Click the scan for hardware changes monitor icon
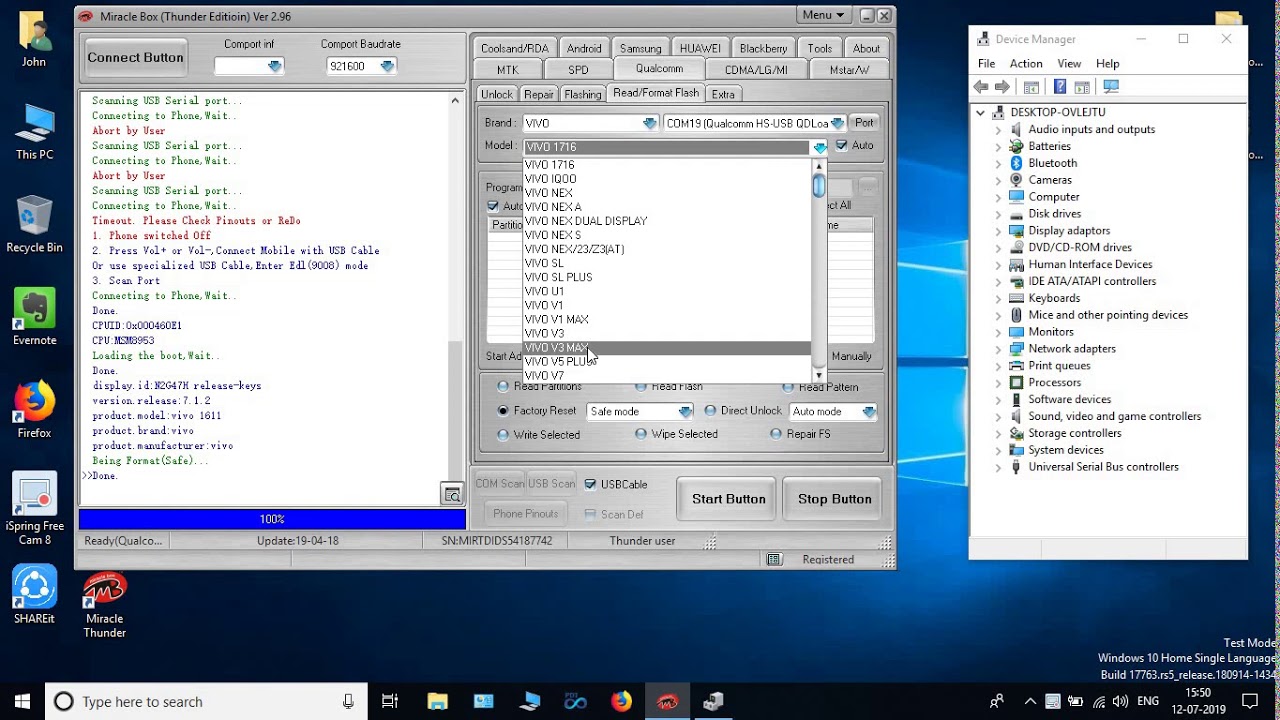The height and width of the screenshot is (720, 1280). (1110, 87)
